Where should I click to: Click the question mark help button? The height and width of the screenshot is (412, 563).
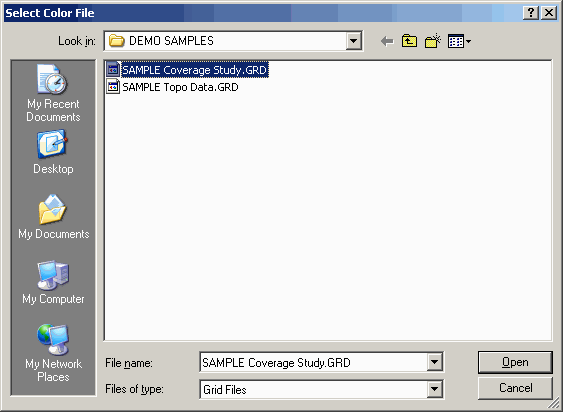pyautogui.click(x=531, y=13)
